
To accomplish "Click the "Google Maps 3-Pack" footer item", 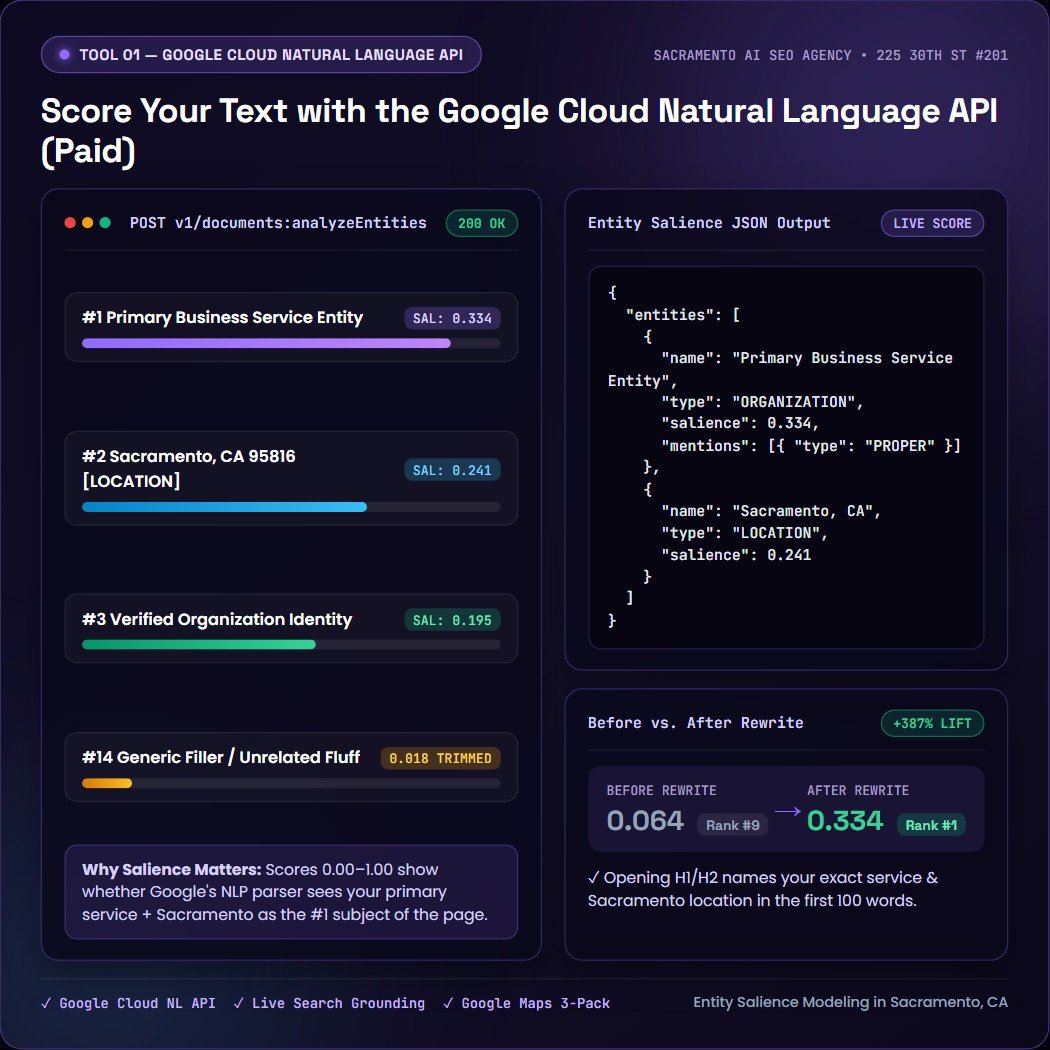I will 527,1003.
